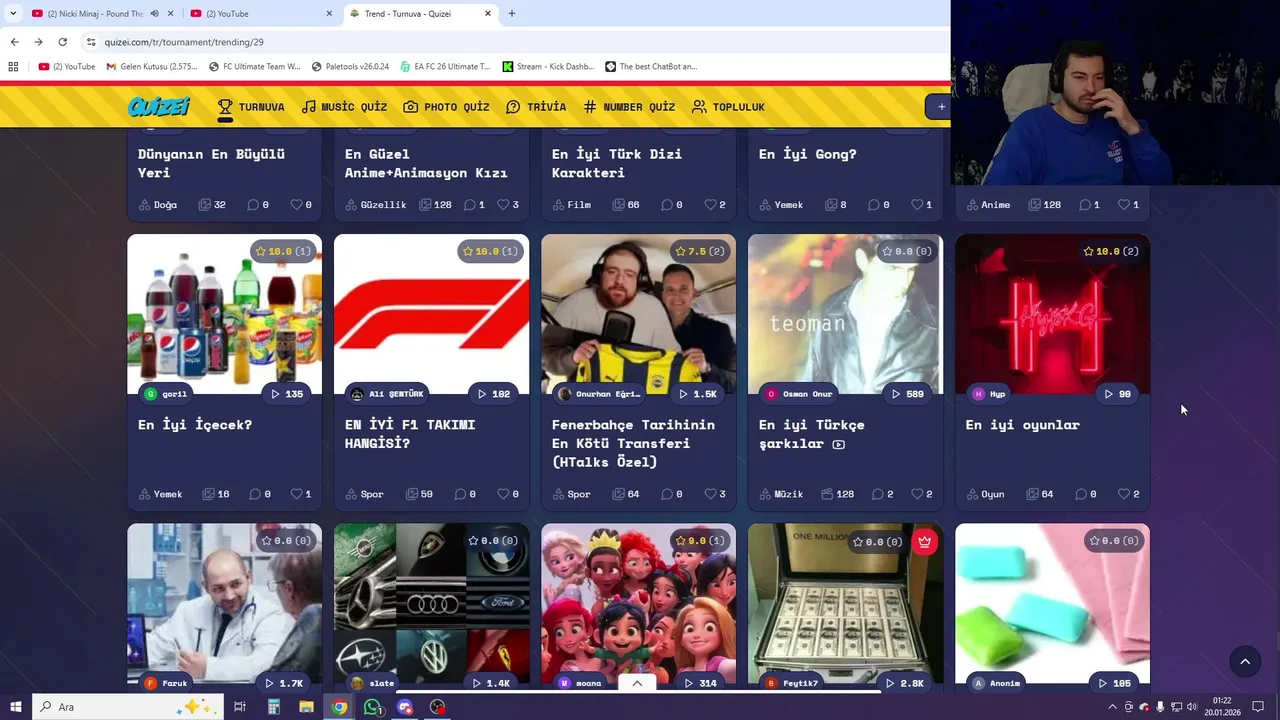Switch to Music Quiz tab
Image resolution: width=1280 pixels, height=720 pixels.
[344, 107]
